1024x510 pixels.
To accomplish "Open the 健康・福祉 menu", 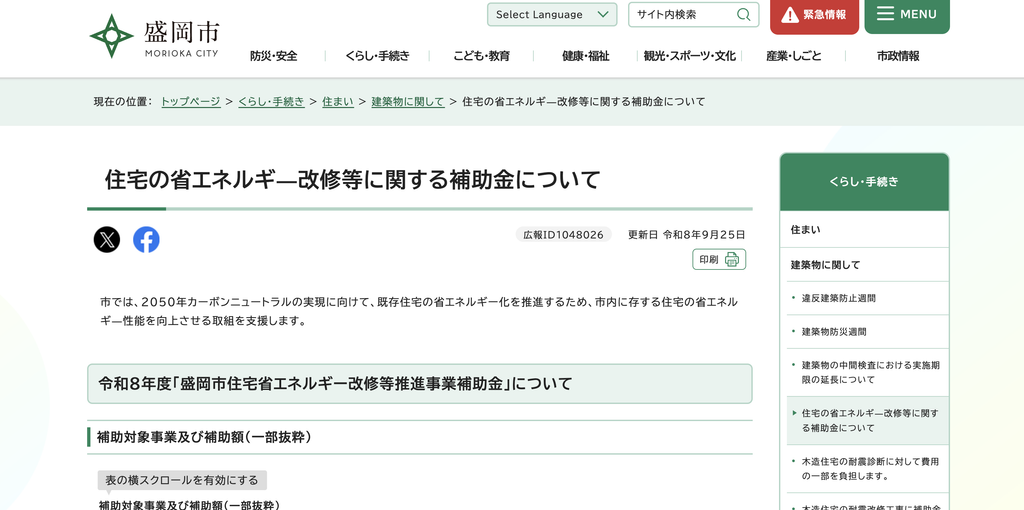I will [586, 56].
